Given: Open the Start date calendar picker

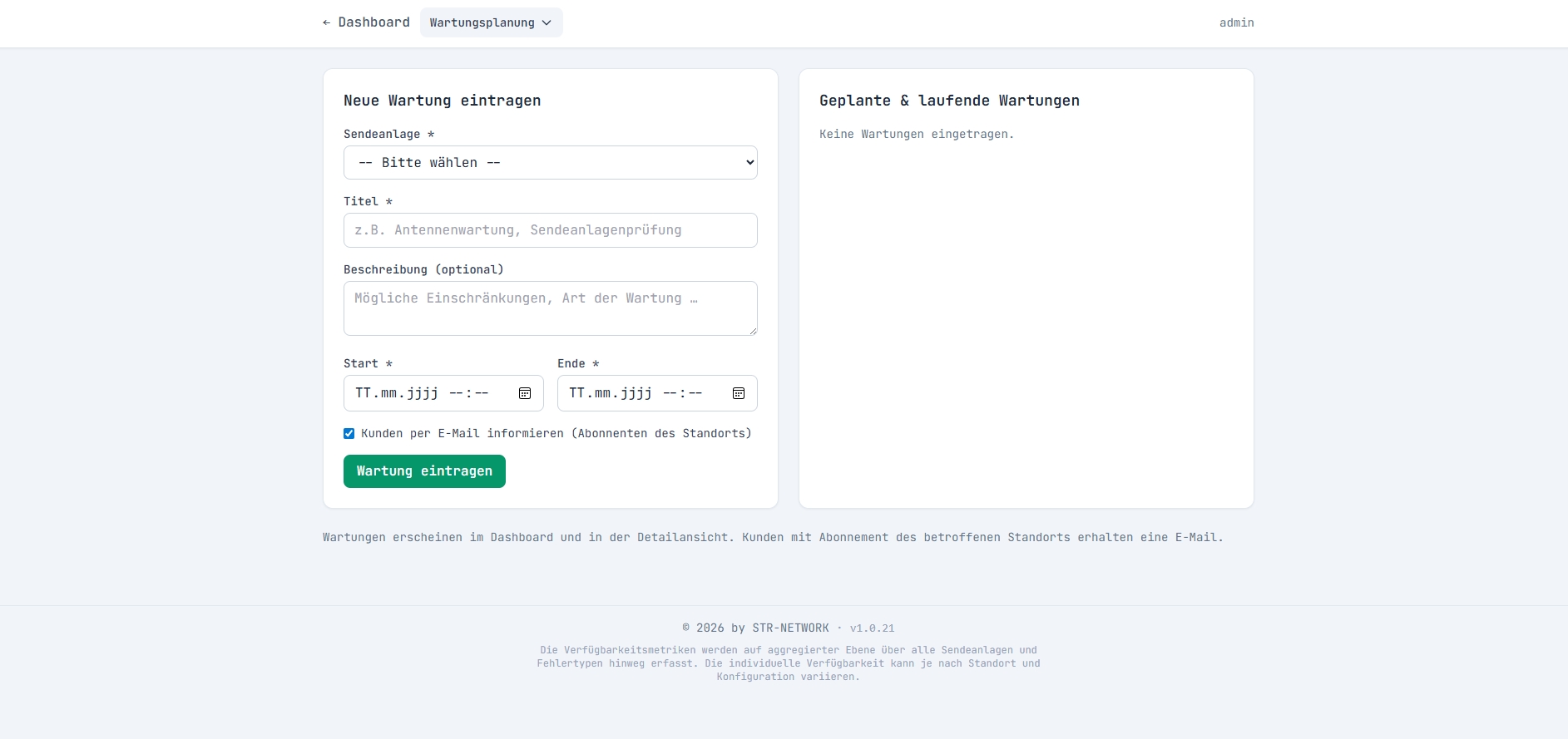Looking at the screenshot, I should [525, 393].
